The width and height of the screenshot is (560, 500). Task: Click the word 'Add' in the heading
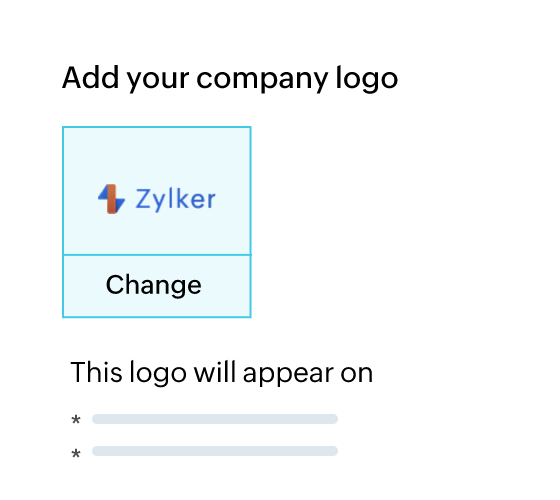click(90, 77)
